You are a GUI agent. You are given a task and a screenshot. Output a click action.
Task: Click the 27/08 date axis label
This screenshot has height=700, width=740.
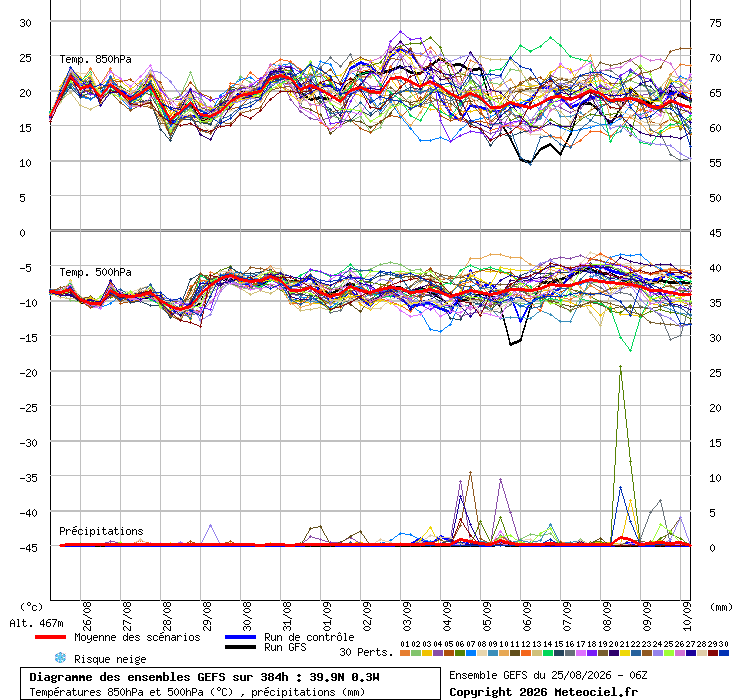[127, 616]
